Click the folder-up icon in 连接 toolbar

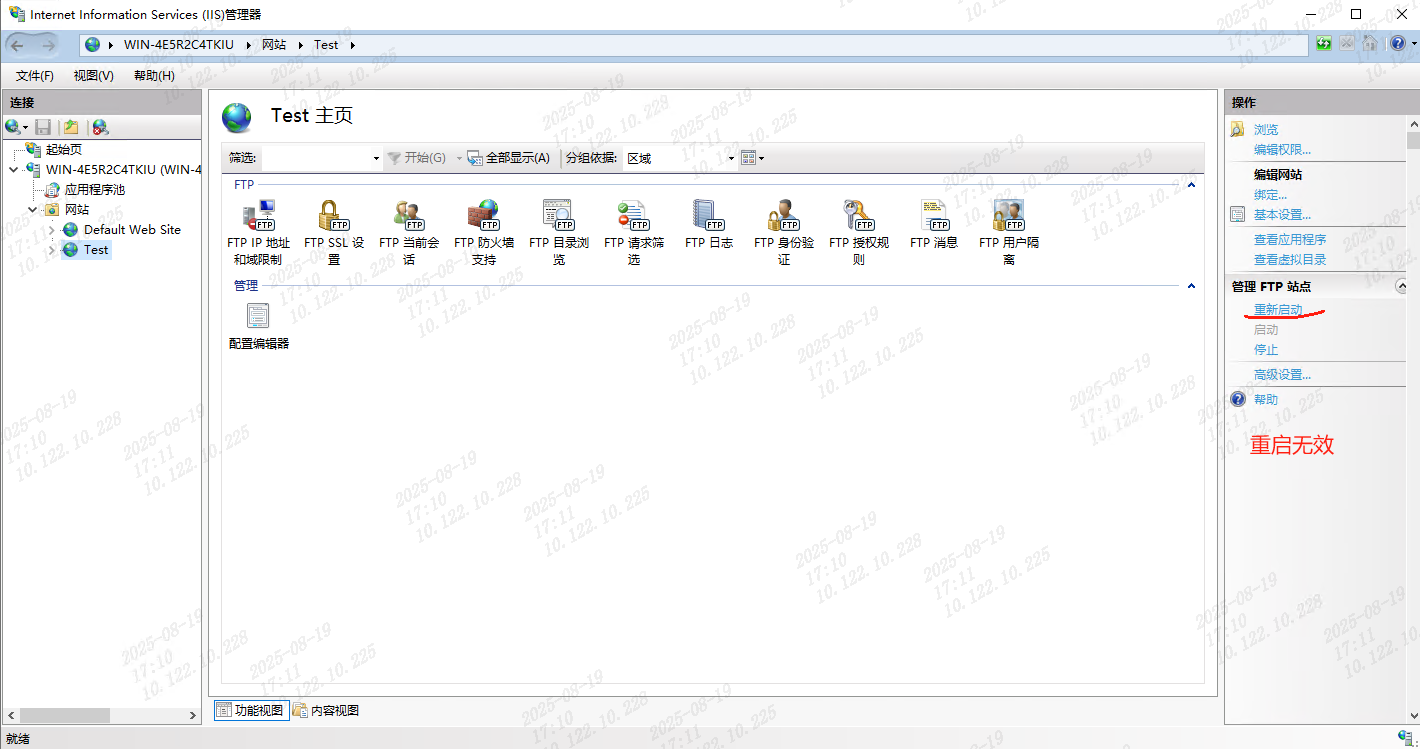coord(70,127)
